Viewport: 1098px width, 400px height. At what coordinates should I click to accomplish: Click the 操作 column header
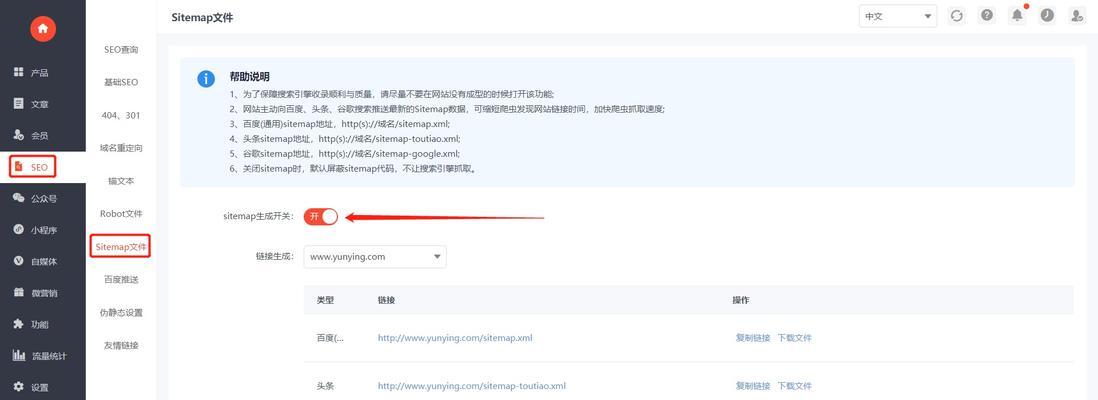[741, 300]
